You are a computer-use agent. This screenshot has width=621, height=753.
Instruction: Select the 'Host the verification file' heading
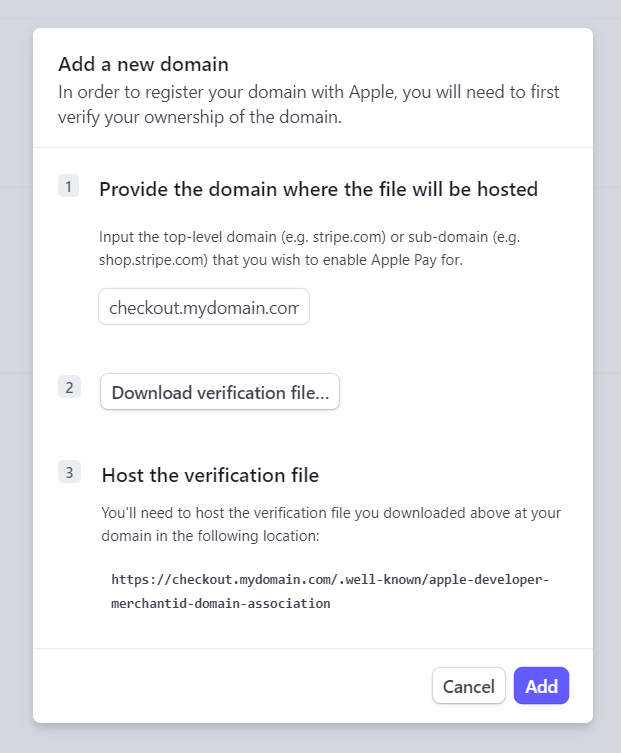coord(210,475)
